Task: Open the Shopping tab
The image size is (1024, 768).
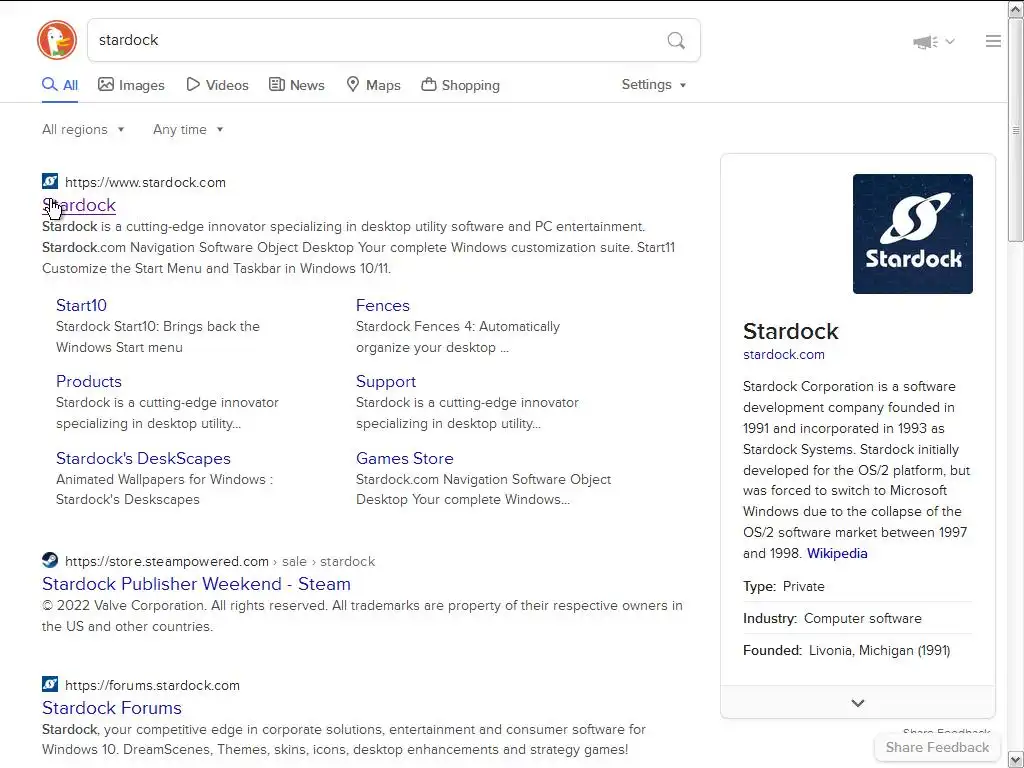Action: tap(460, 85)
